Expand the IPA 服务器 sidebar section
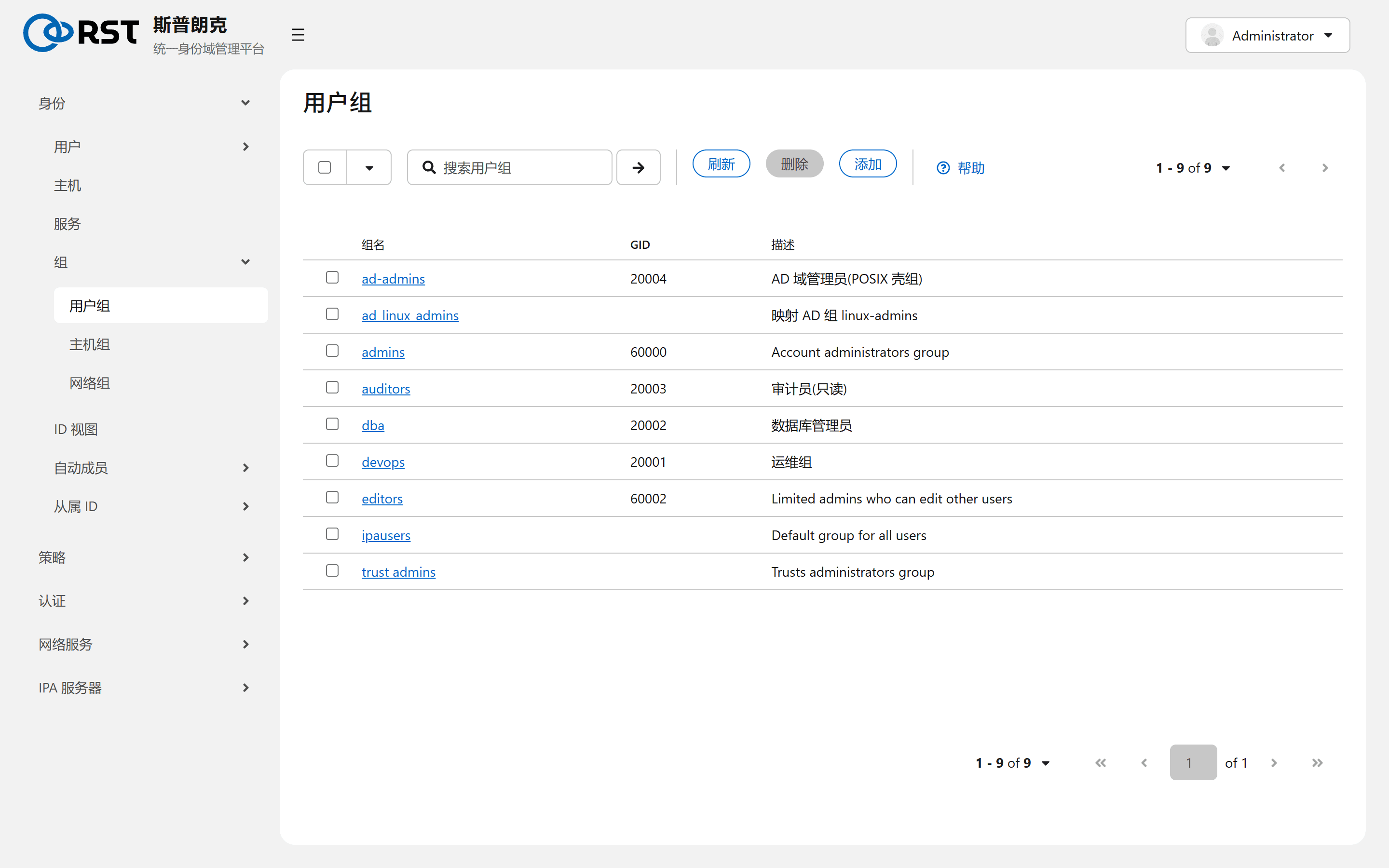Screen dimensions: 1389x868 [144, 688]
